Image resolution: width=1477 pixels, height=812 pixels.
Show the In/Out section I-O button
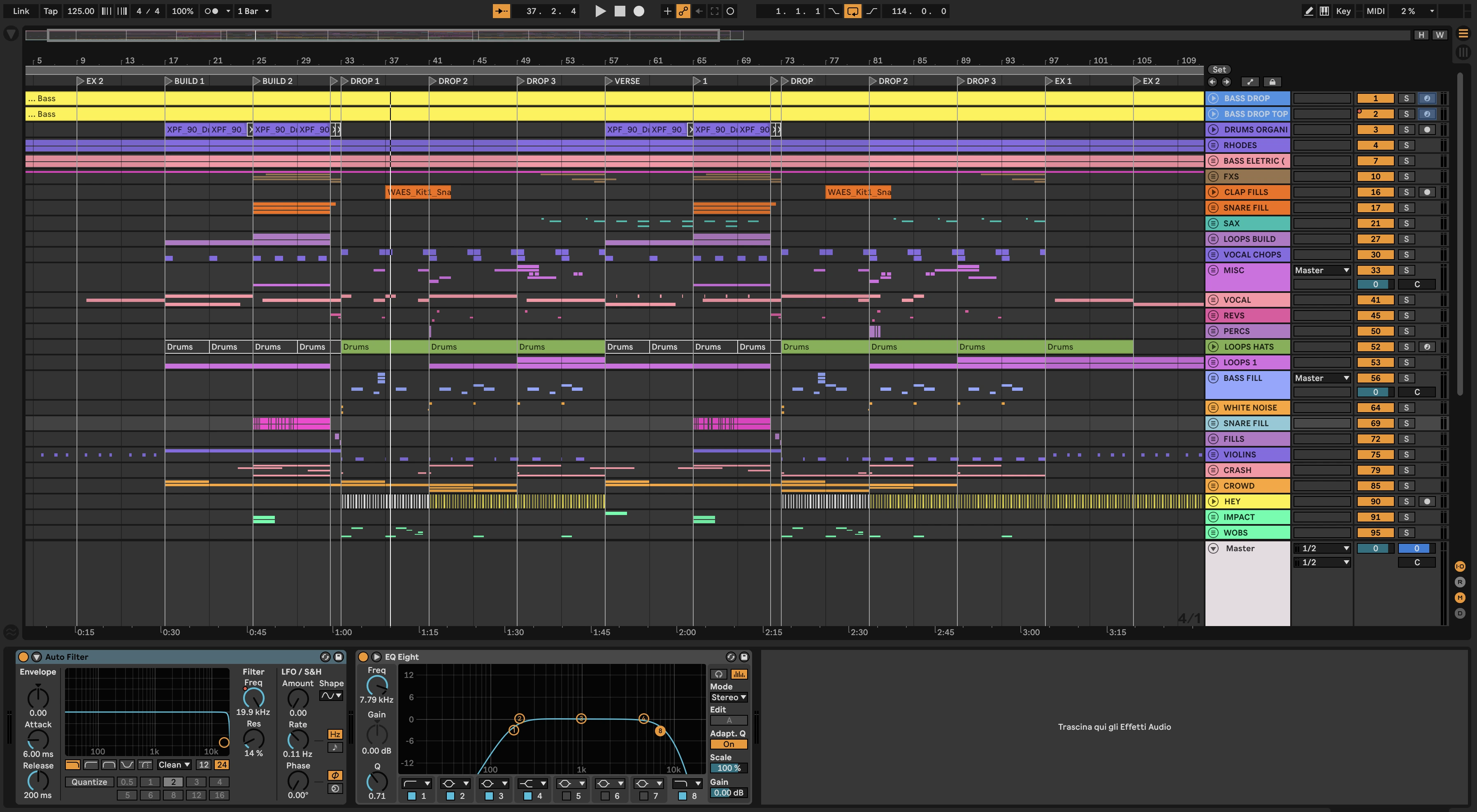click(x=1460, y=566)
